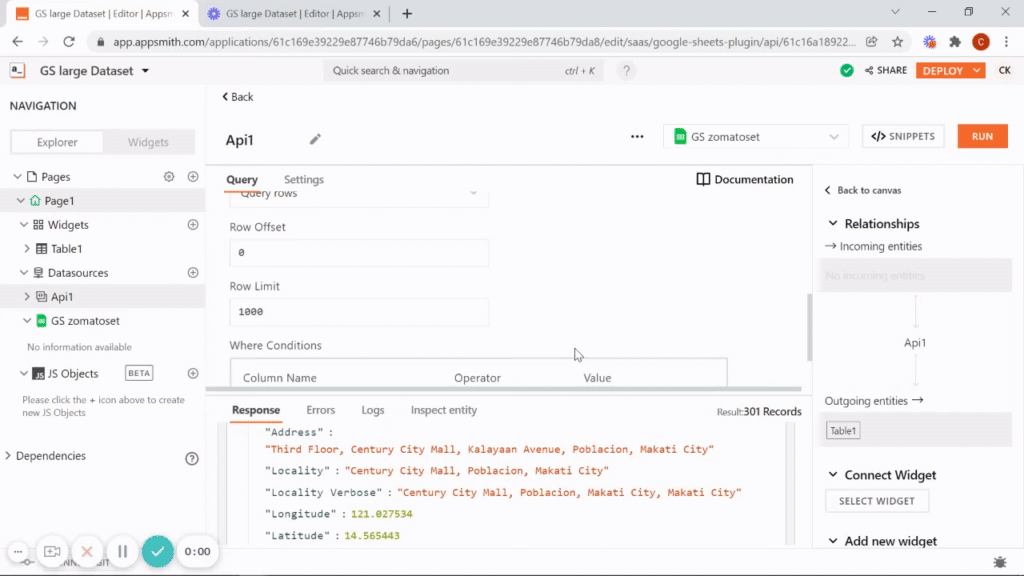The image size is (1024, 576).
Task: Click the plus icon beside JS Objects
Action: tap(193, 374)
